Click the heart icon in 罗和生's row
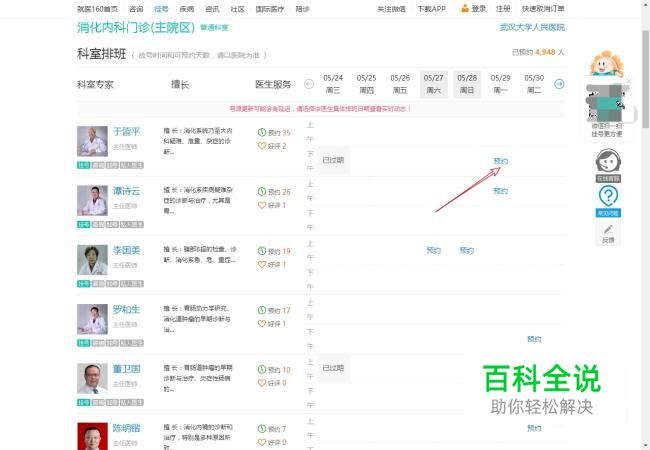650x450 pixels. 262,324
